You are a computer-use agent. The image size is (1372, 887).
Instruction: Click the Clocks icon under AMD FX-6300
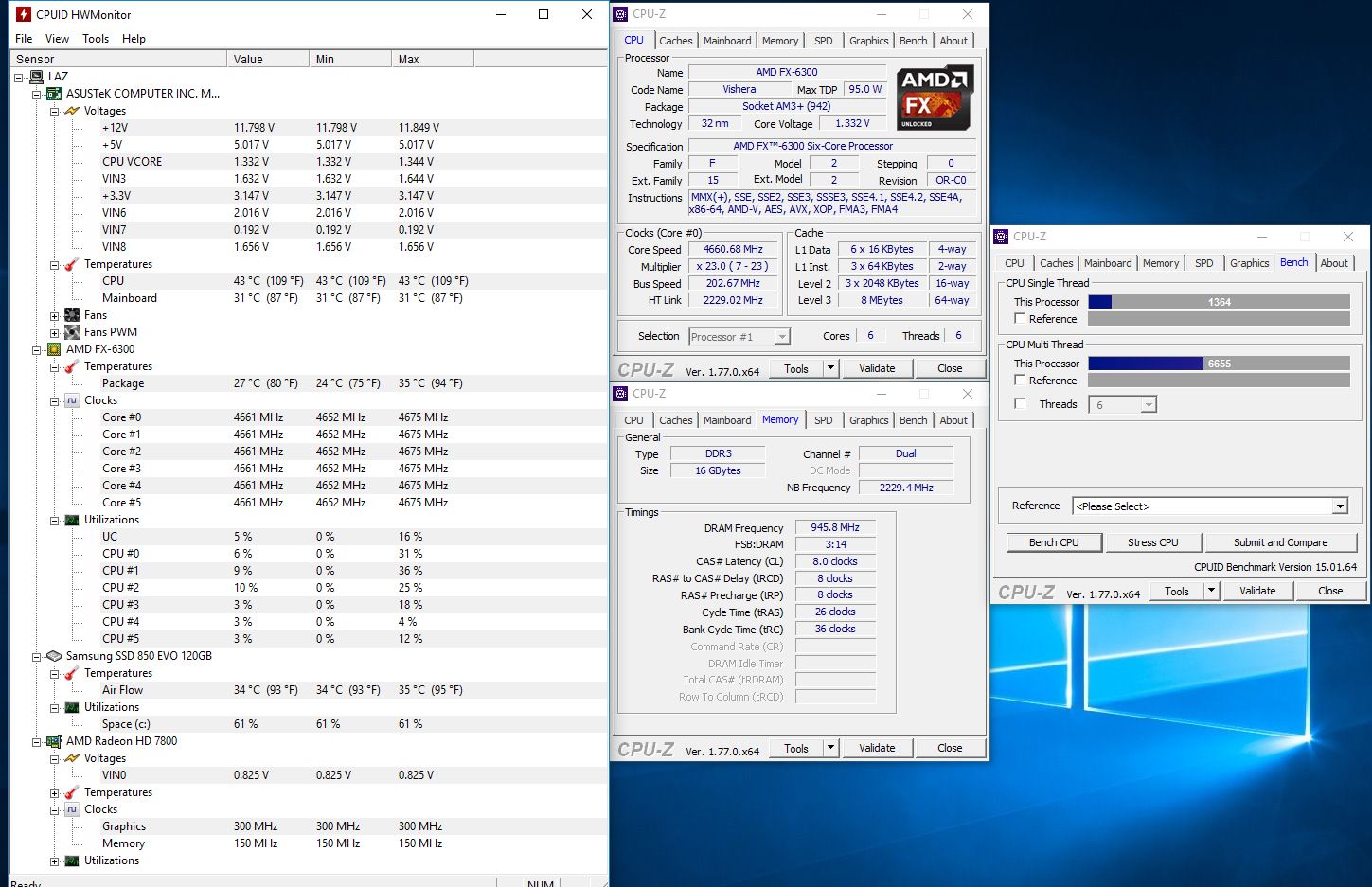[72, 400]
